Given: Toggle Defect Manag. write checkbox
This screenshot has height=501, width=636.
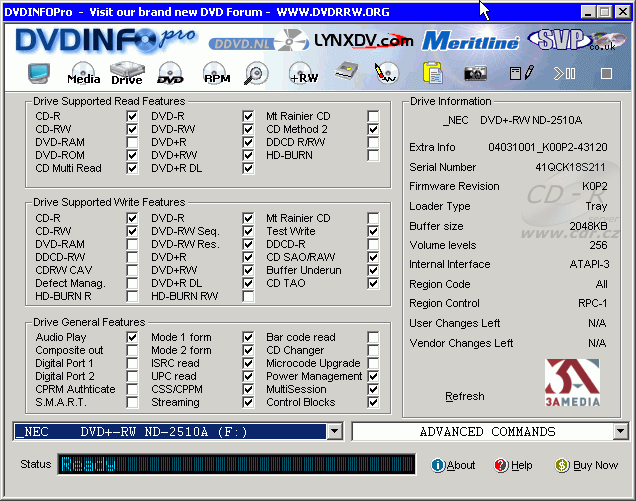Looking at the screenshot, I should (x=132, y=283).
